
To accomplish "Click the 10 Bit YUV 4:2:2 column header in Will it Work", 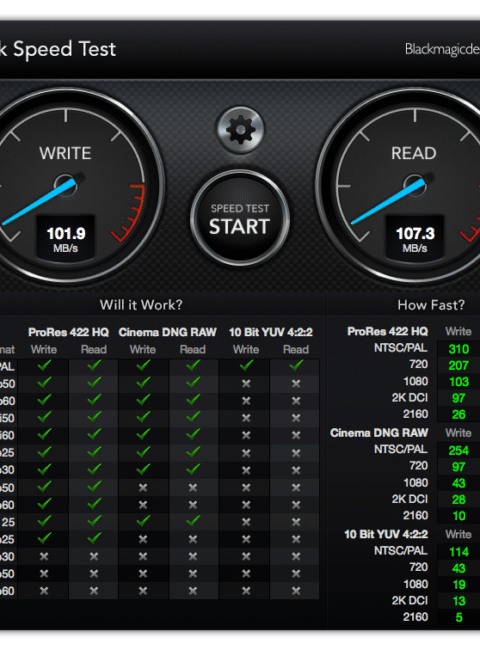I will 271,332.
